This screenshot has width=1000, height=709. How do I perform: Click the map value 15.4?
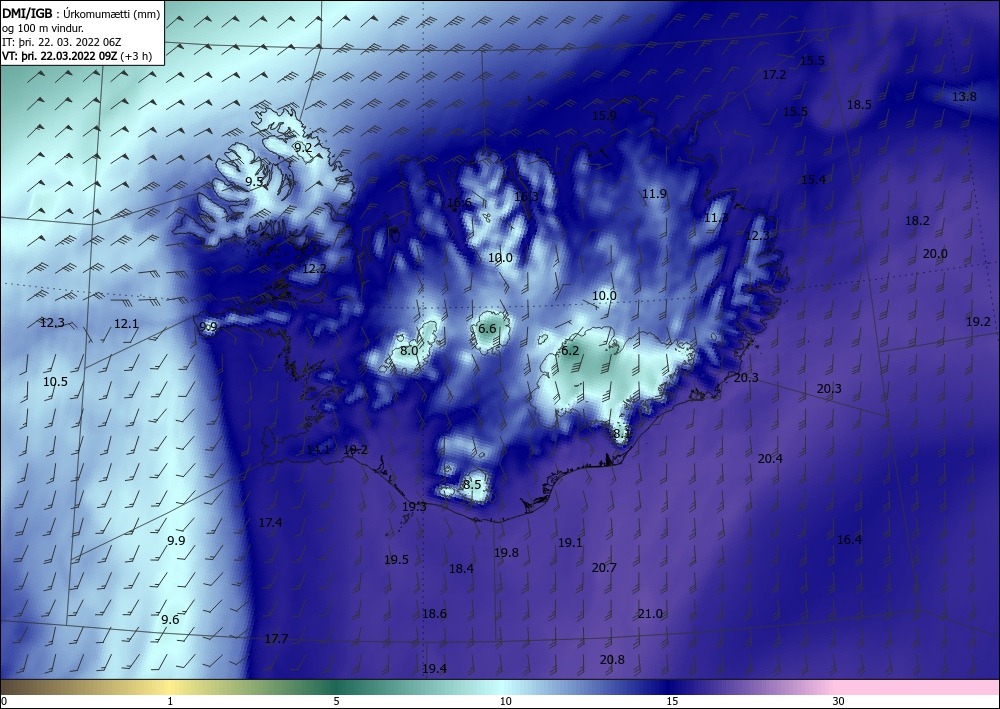click(813, 180)
